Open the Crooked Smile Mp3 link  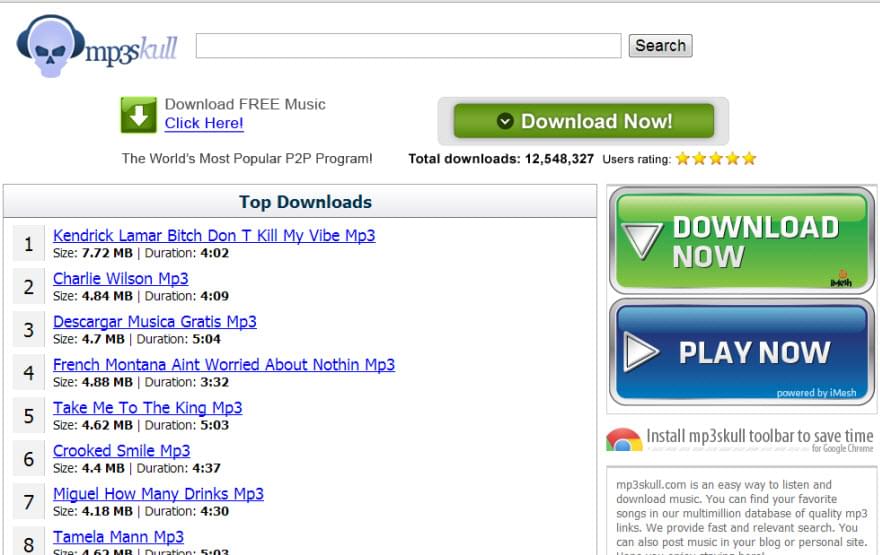point(122,451)
